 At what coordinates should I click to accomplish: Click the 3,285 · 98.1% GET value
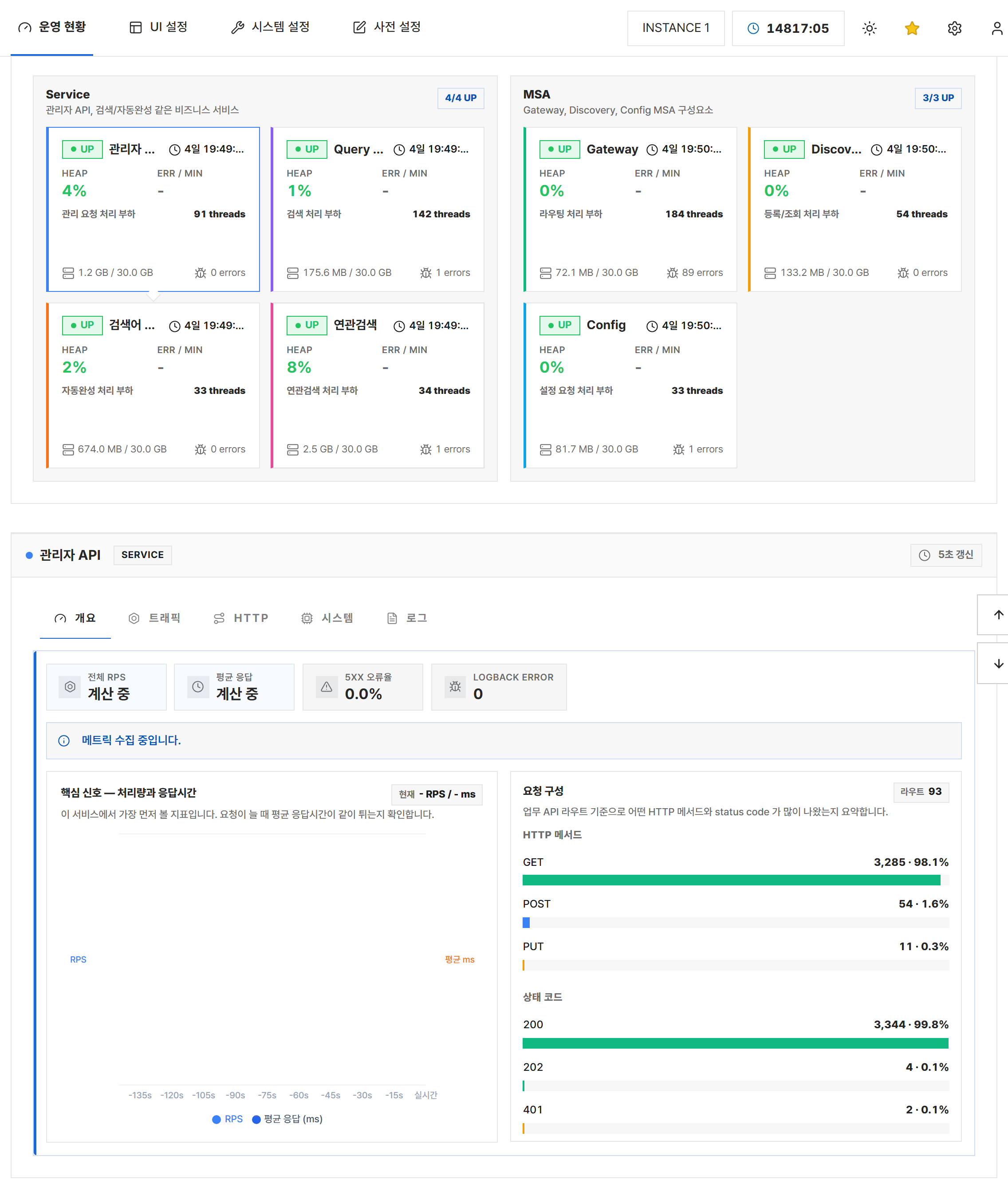910,862
